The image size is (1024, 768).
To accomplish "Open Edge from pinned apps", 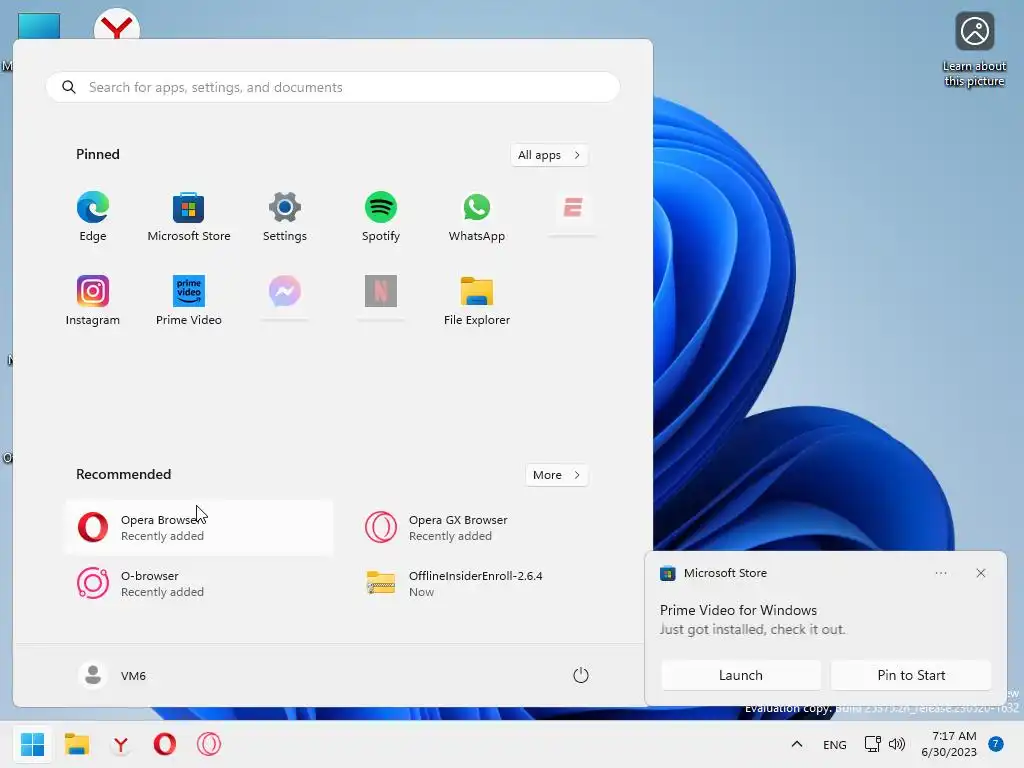I will (x=93, y=217).
